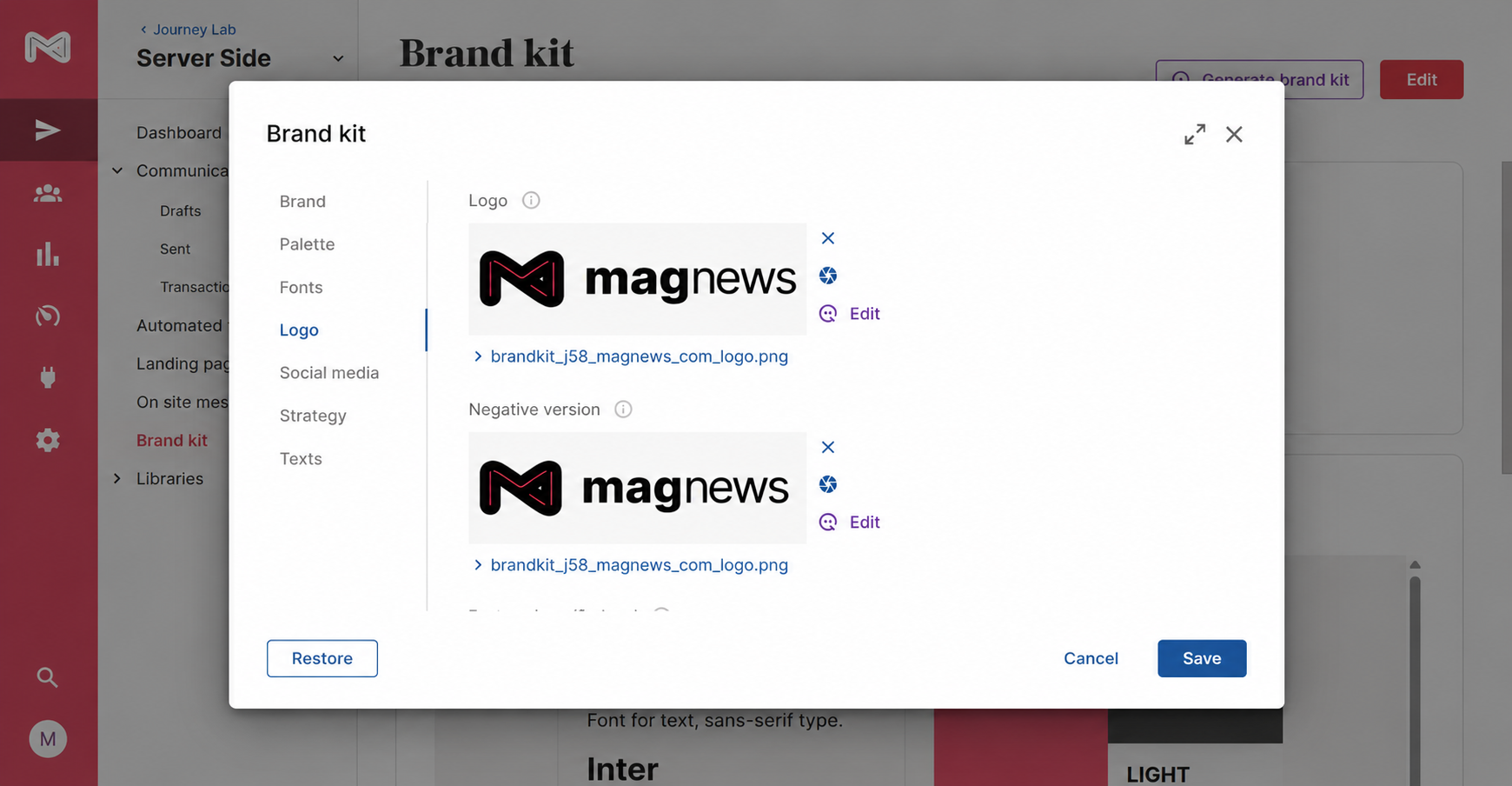Viewport: 1512px width, 786px height.
Task: Switch to the Social media tab
Action: click(329, 373)
